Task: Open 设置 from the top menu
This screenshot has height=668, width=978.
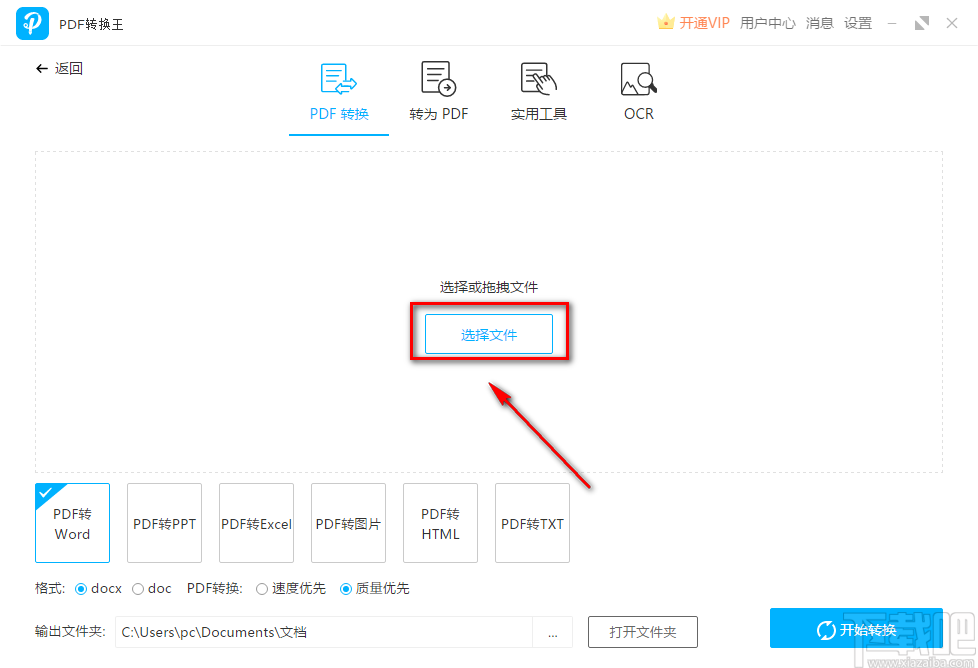Action: click(x=858, y=22)
